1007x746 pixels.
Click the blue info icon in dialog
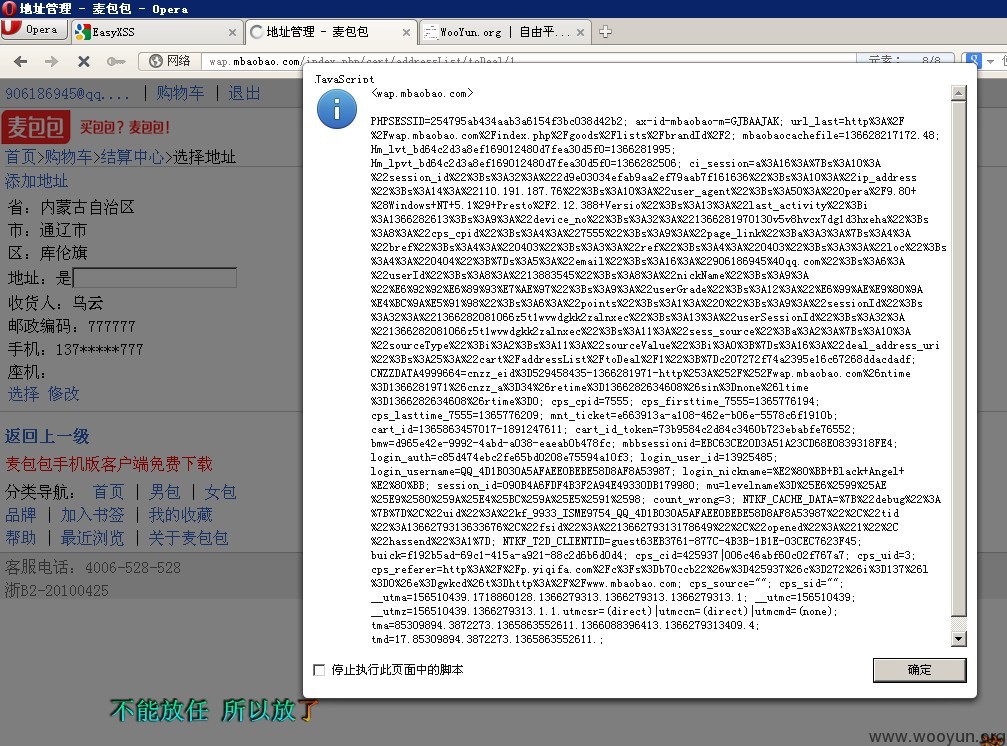coord(337,109)
